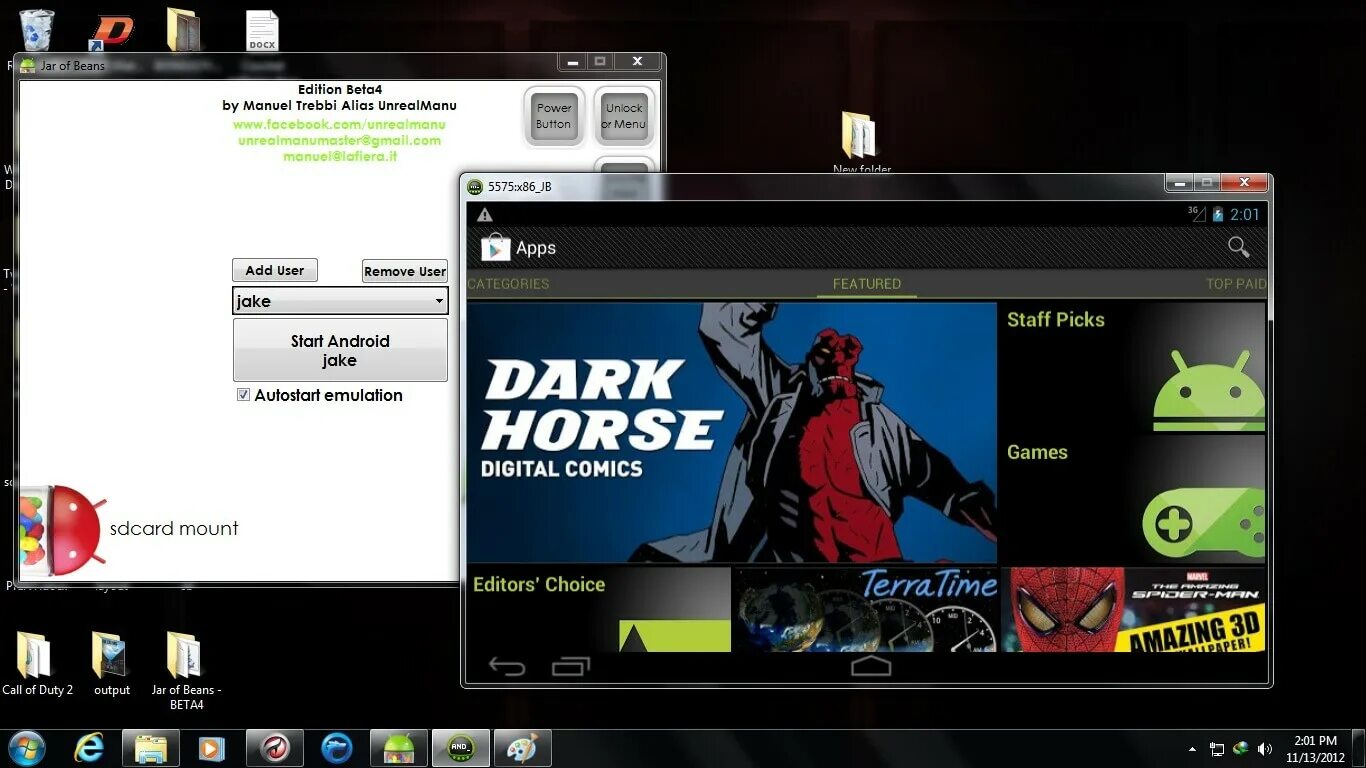
Task: Open the Windows Start orb
Action: tap(25, 748)
